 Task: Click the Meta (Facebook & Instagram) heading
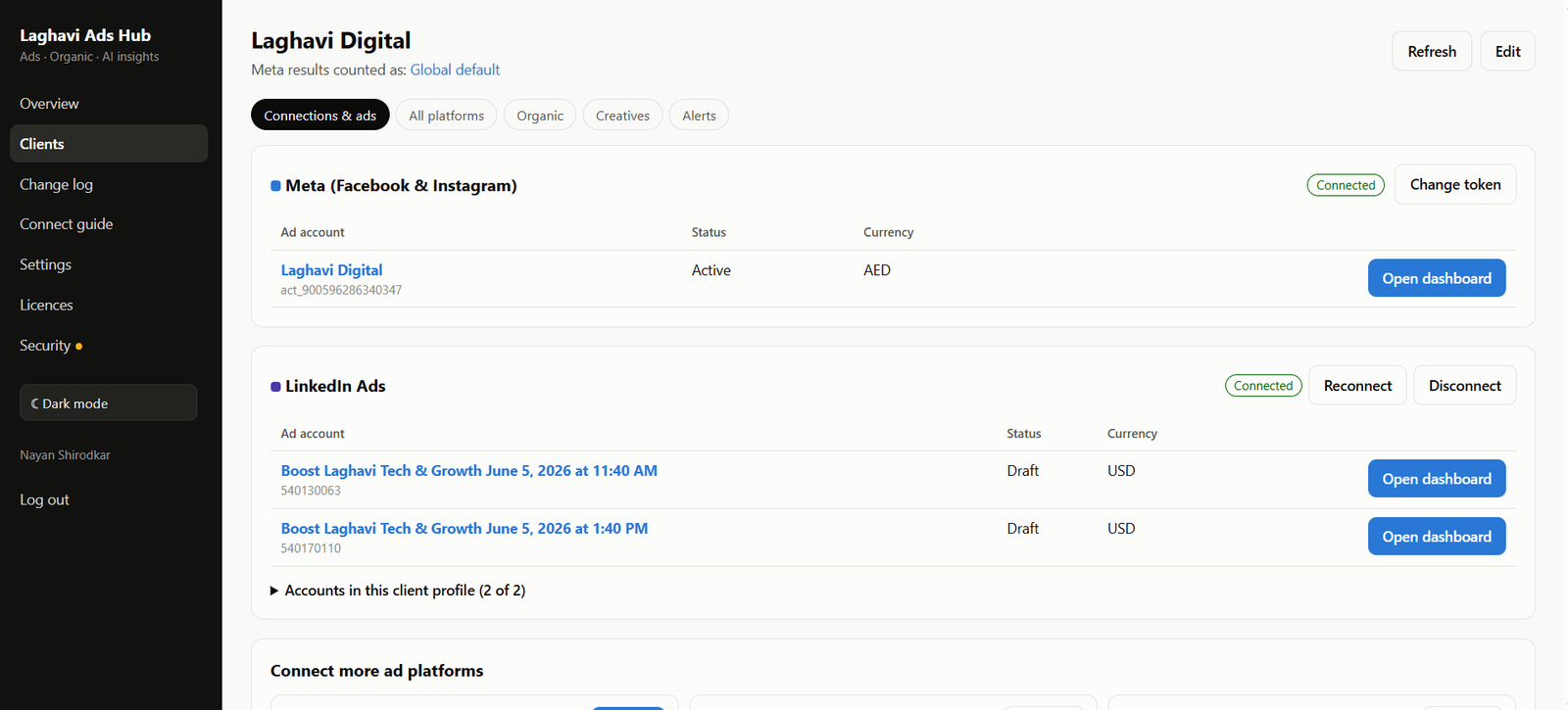coord(401,186)
